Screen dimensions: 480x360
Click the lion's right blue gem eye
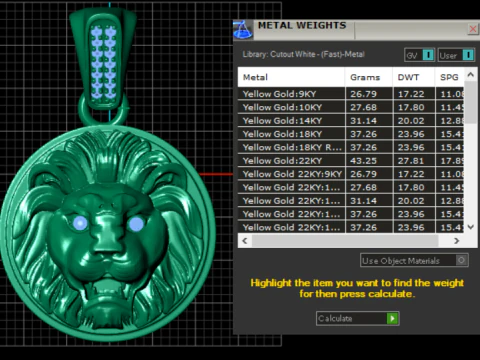point(136,224)
